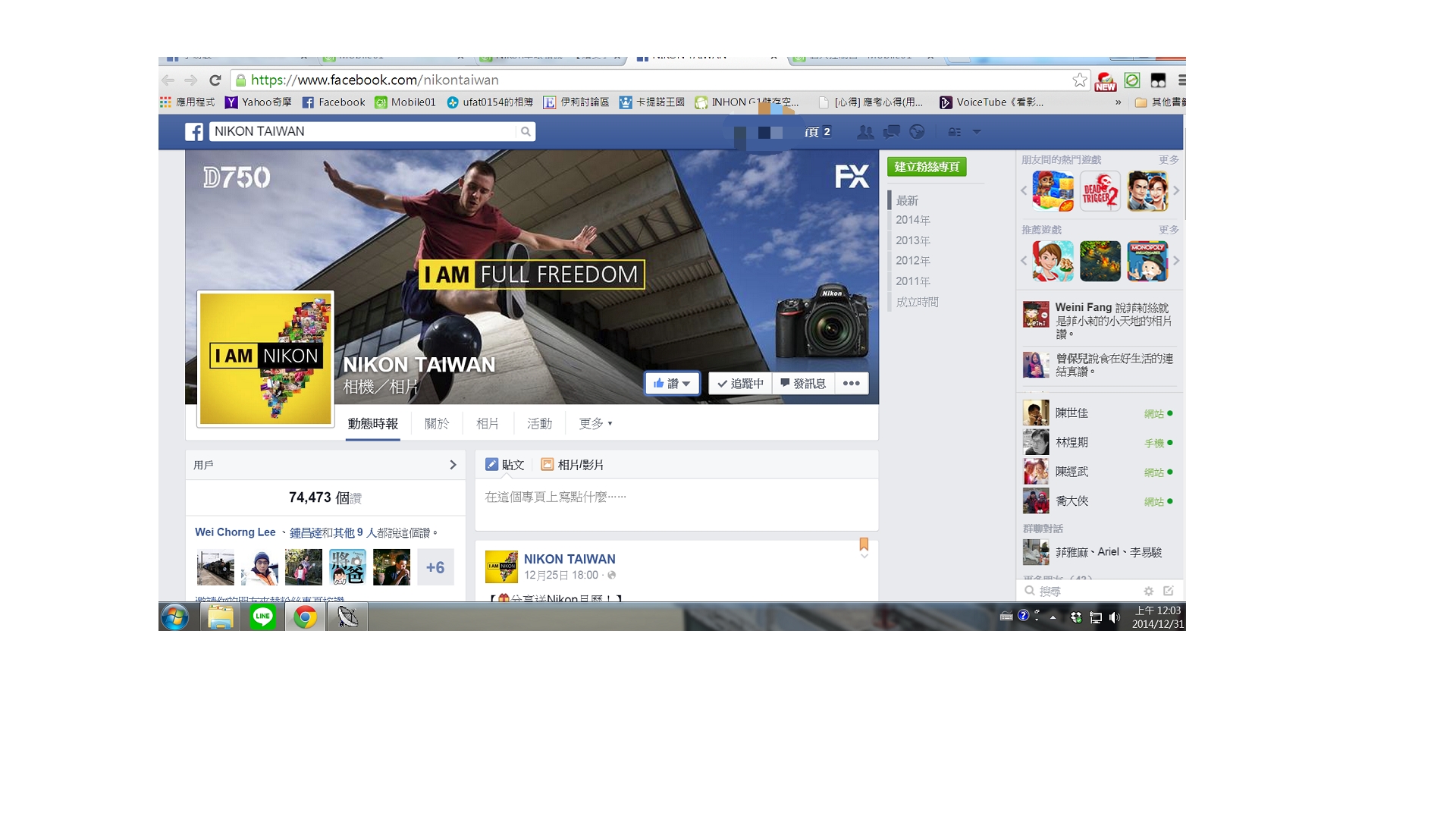
Task: Click the 發訊息 message button
Action: 803,384
